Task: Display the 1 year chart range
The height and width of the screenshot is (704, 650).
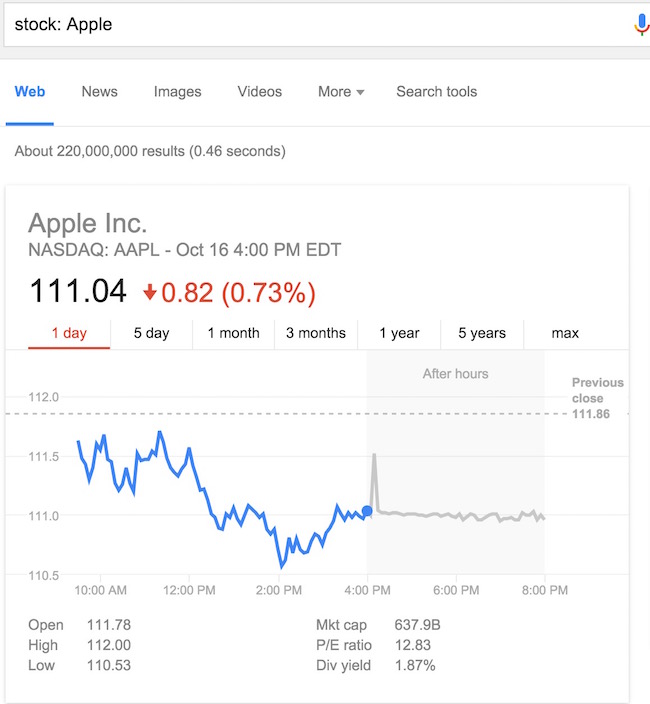Action: (x=399, y=334)
